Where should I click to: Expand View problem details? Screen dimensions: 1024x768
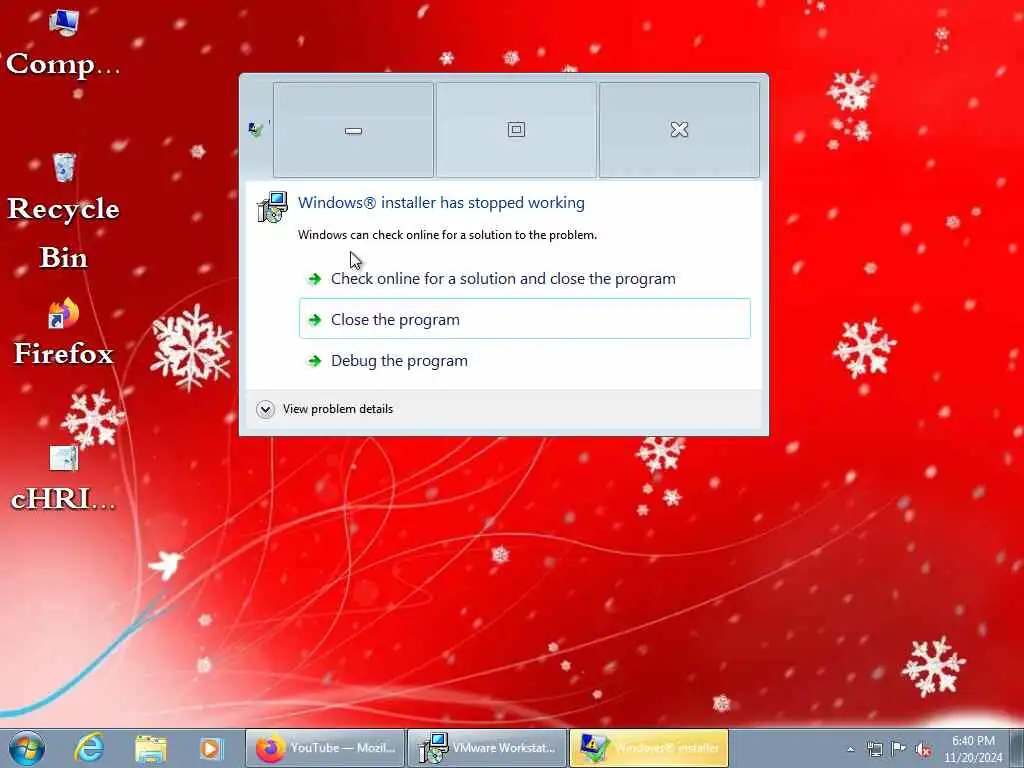325,409
